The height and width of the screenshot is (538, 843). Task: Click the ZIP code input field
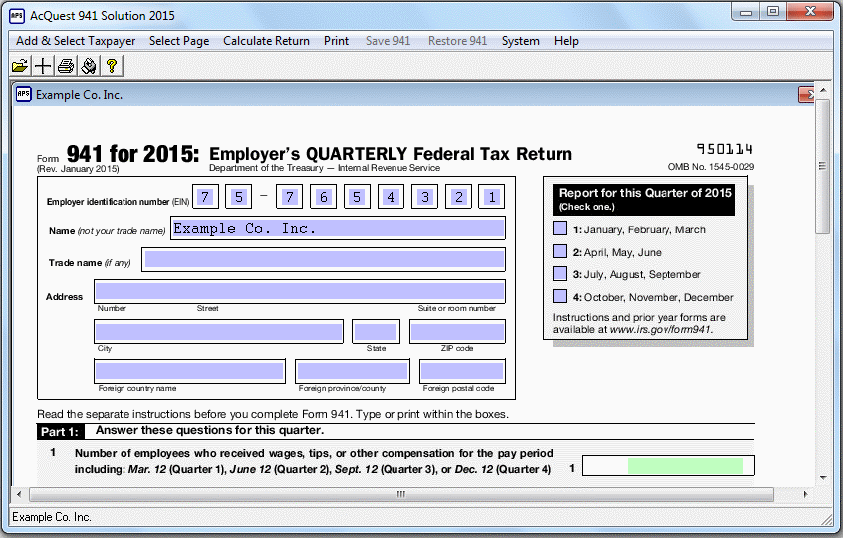[x=457, y=331]
